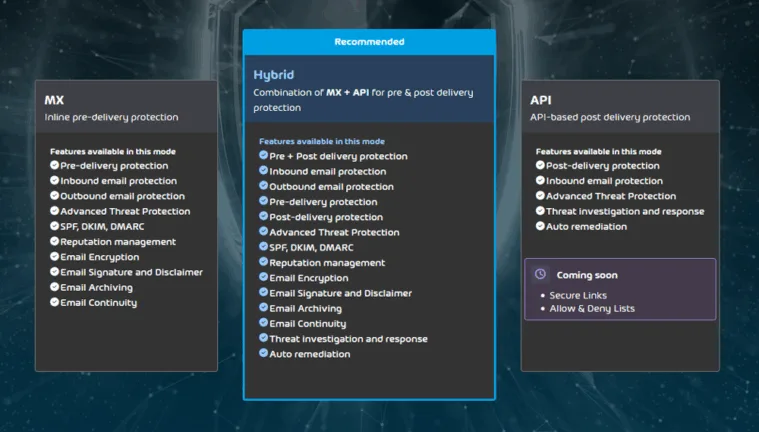This screenshot has height=432, width=759.
Task: Click the Secure Links list item
Action: 577,296
